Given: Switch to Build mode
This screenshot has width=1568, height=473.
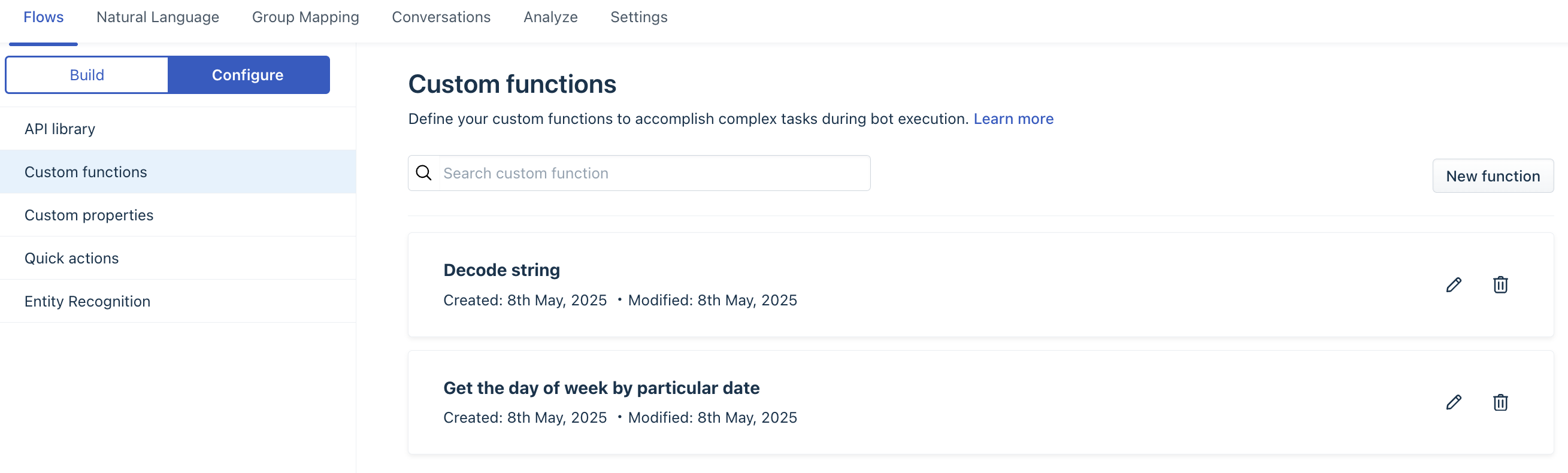Looking at the screenshot, I should click(x=87, y=75).
